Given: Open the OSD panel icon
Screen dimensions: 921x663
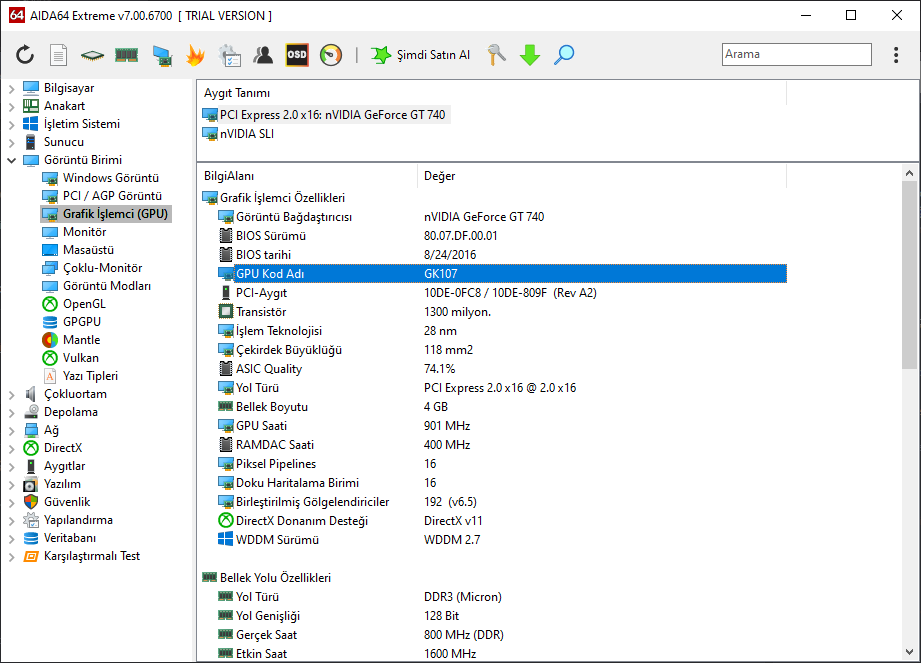Looking at the screenshot, I should (x=297, y=55).
